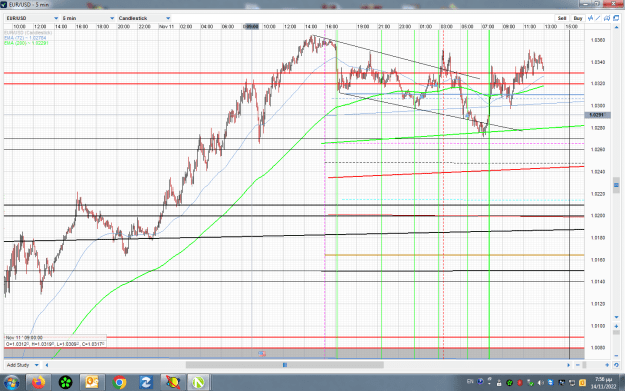Select the trend line drawing tool
This screenshot has width=625, height=391.
click(x=598, y=18)
